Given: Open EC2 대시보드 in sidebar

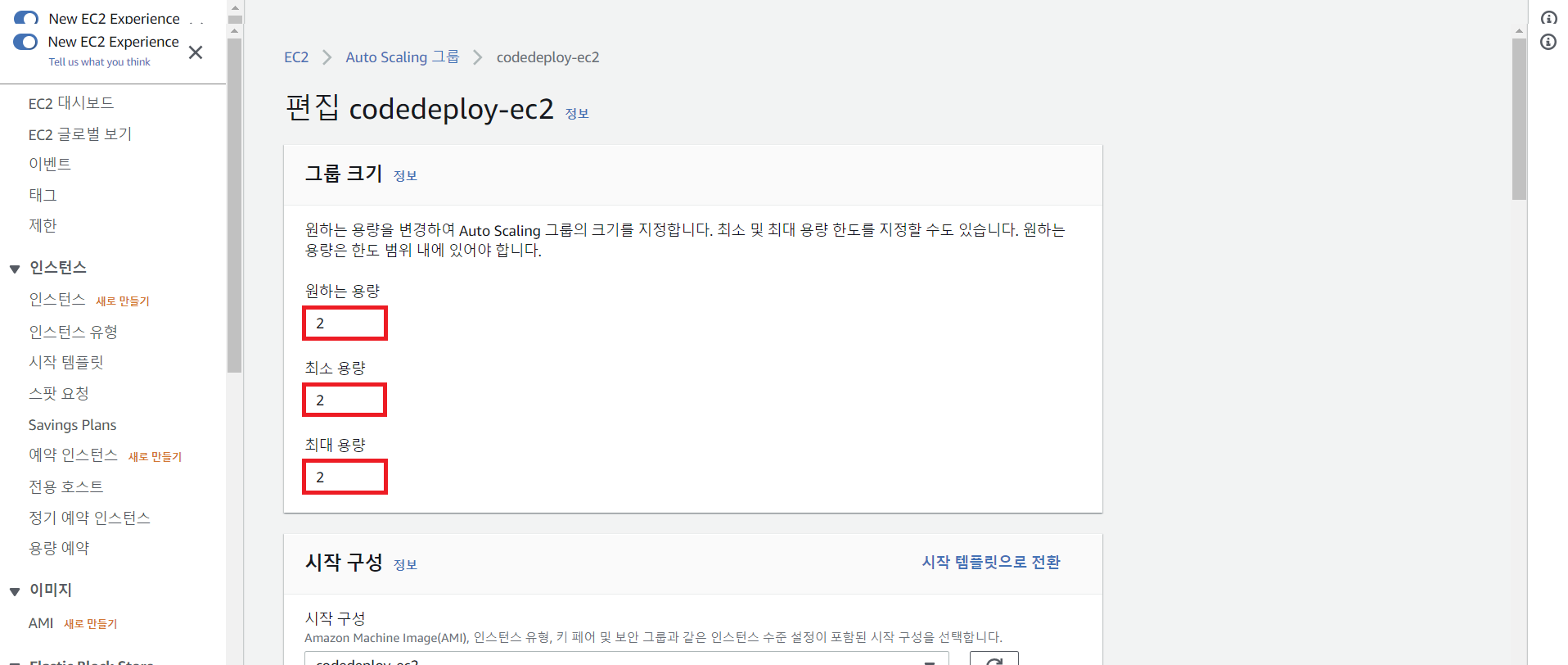Looking at the screenshot, I should (71, 103).
